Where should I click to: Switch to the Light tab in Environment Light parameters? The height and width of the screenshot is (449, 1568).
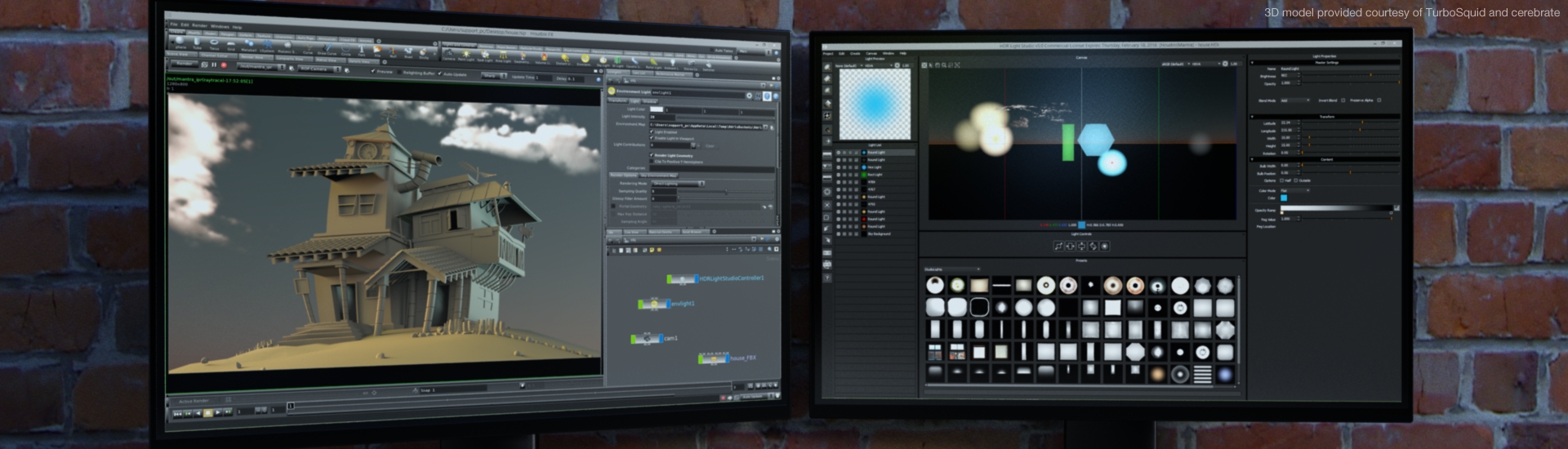[x=635, y=101]
